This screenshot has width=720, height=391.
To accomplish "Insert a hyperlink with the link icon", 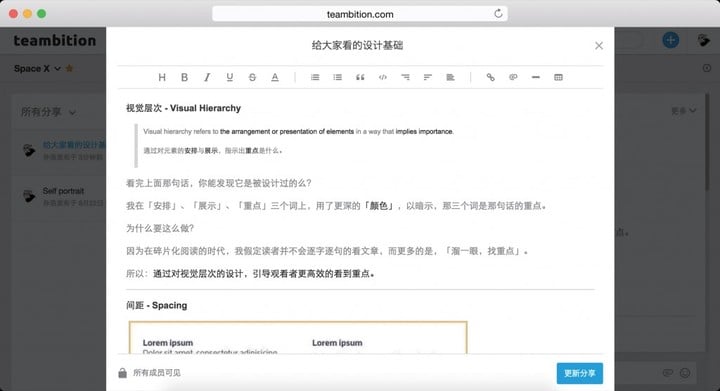I will pyautogui.click(x=490, y=77).
